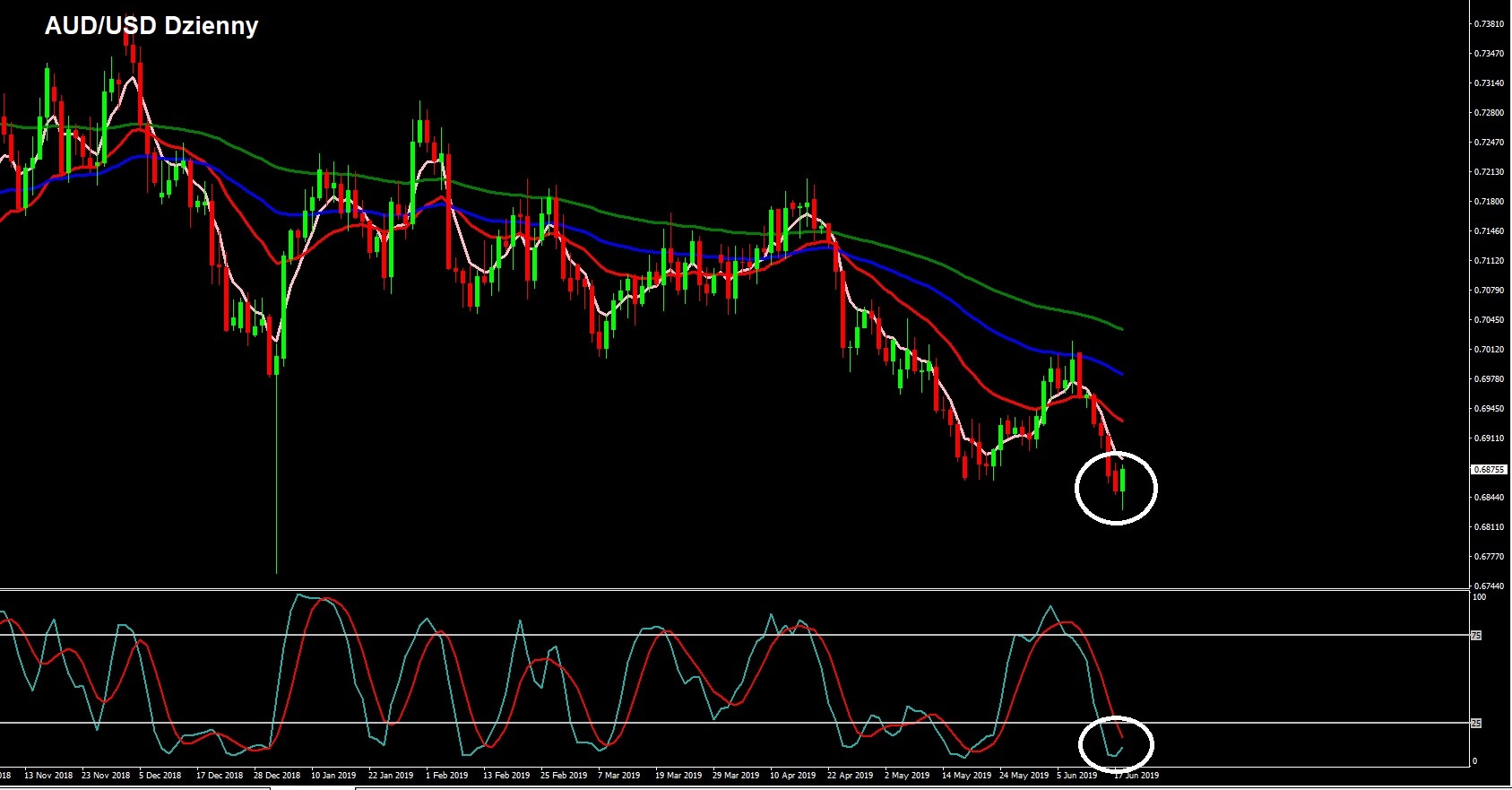Click the 24 May 2019 date label
This screenshot has width=1512, height=790.
(1024, 775)
